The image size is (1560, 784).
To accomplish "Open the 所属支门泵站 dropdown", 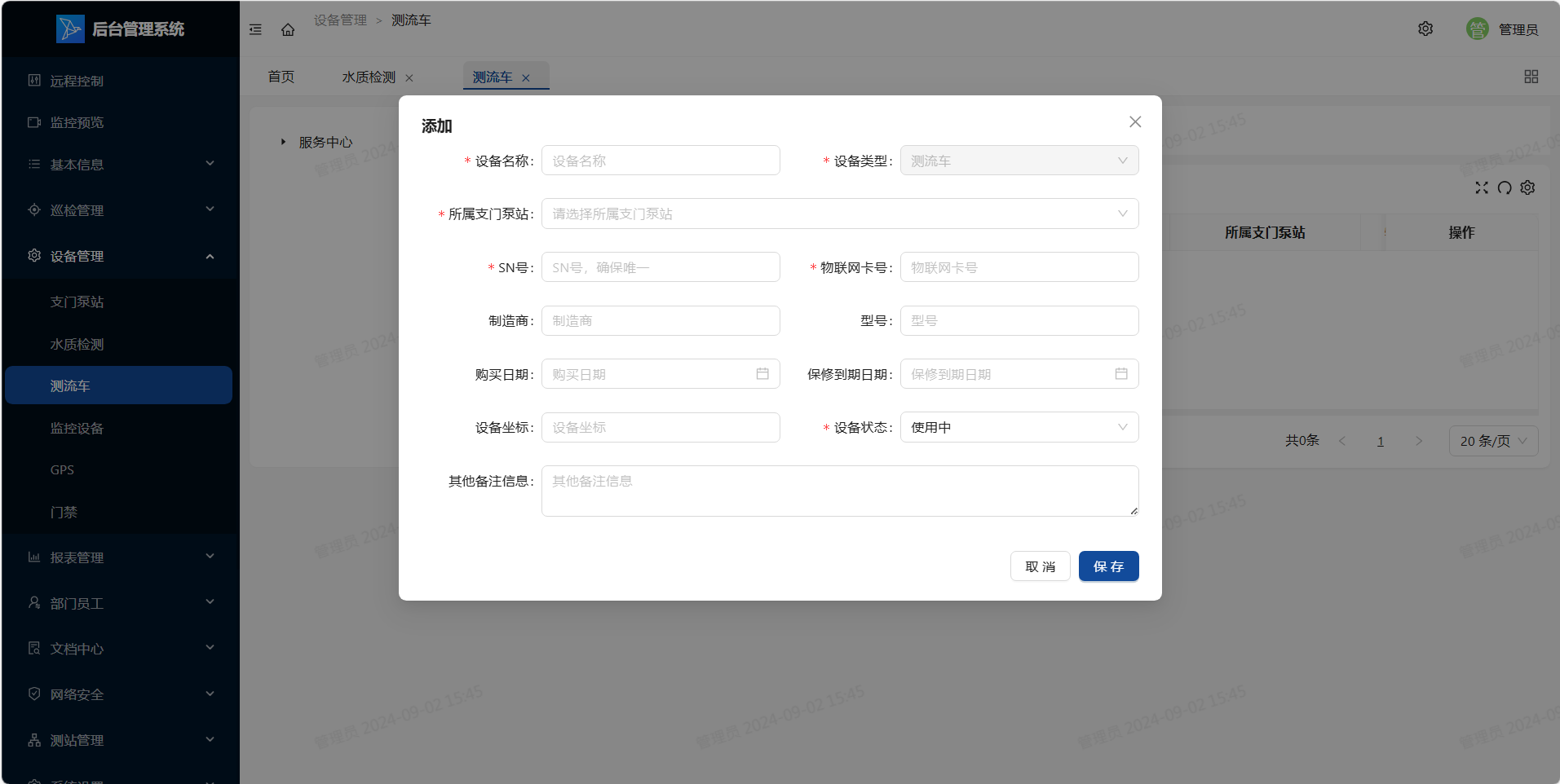I will [840, 214].
